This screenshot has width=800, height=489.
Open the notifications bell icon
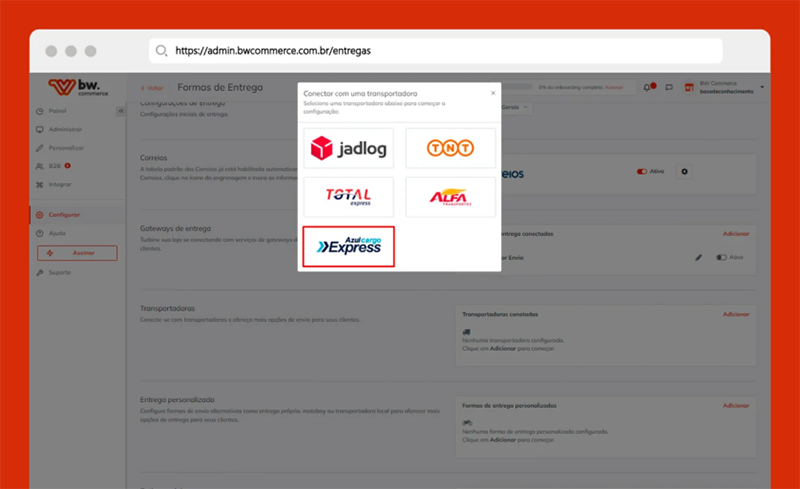pyautogui.click(x=648, y=87)
